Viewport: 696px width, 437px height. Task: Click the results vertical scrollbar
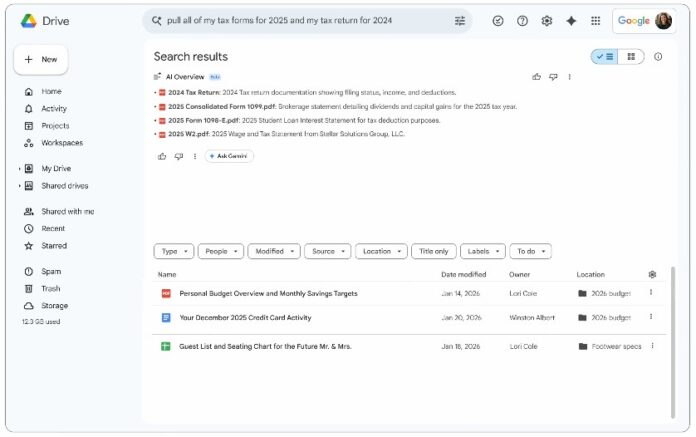point(673,343)
